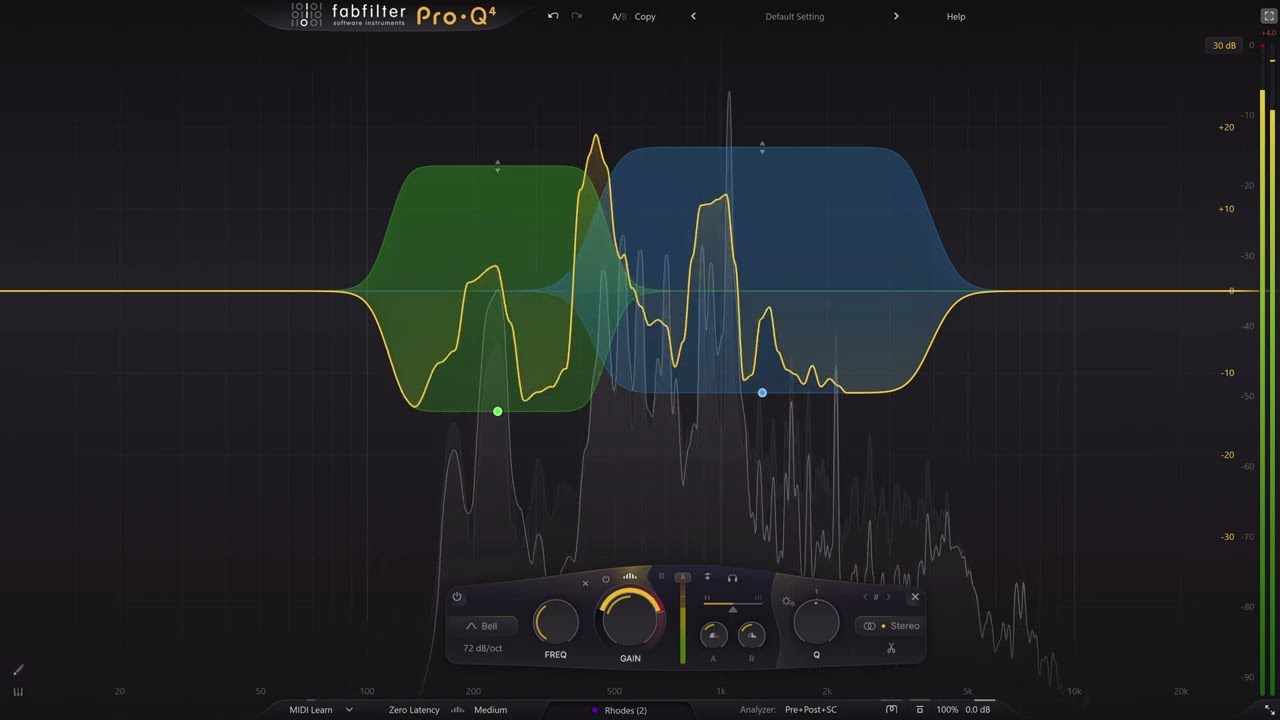Toggle the band power button
The height and width of the screenshot is (720, 1280).
(x=457, y=597)
